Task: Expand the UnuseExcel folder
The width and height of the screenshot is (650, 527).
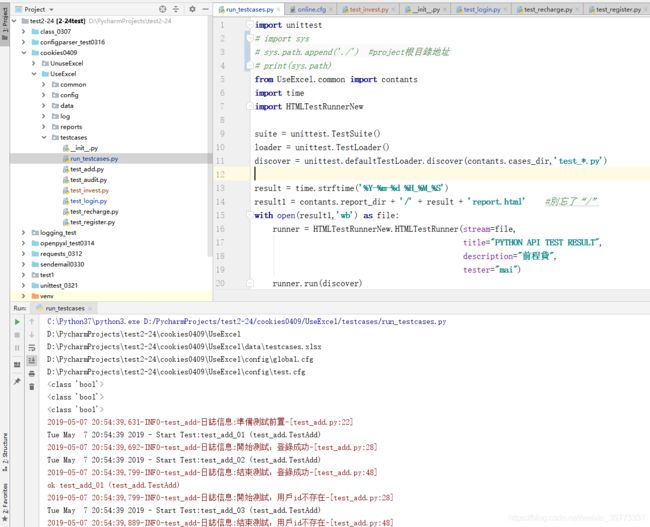Action: point(34,63)
